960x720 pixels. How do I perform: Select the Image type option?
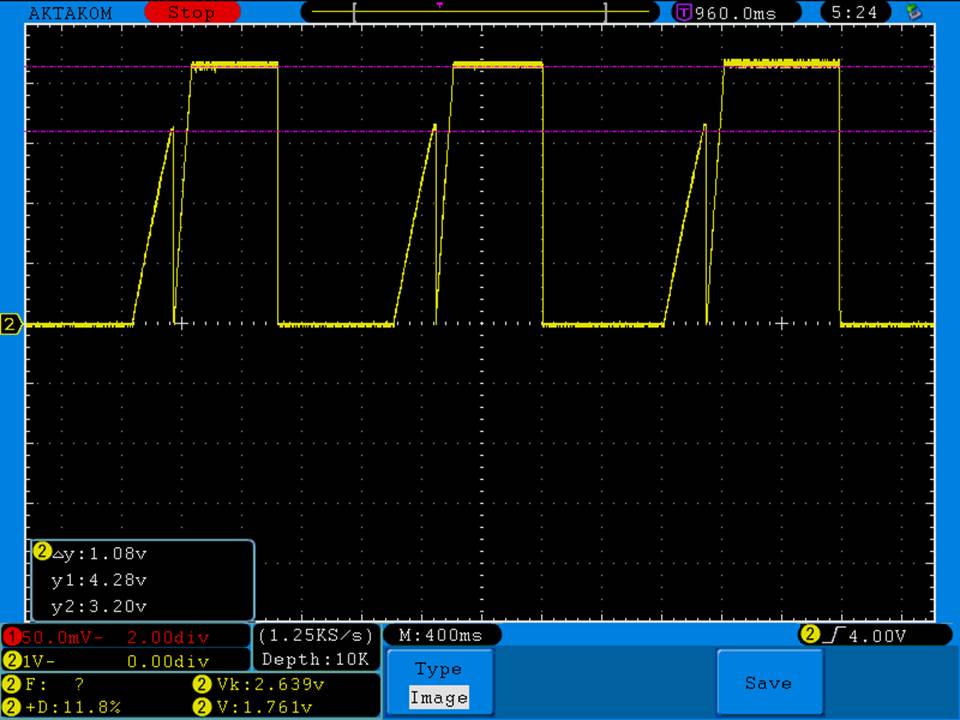[x=439, y=698]
